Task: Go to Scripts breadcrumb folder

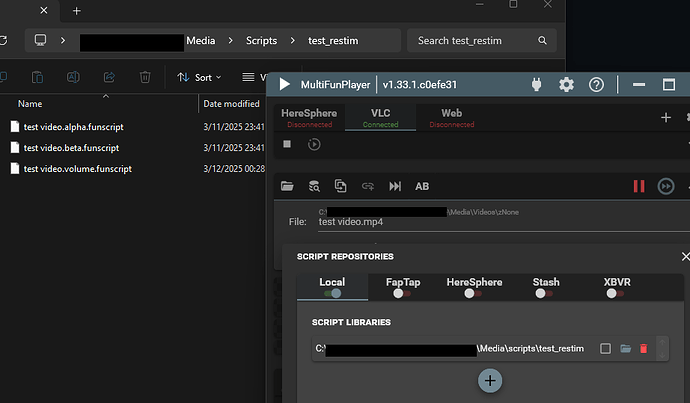Action: (261, 40)
